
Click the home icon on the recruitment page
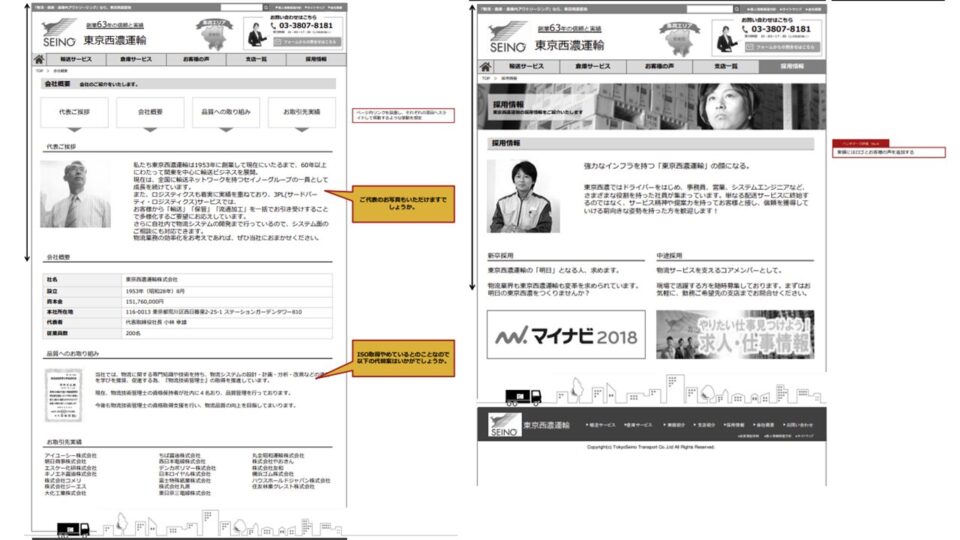point(486,66)
